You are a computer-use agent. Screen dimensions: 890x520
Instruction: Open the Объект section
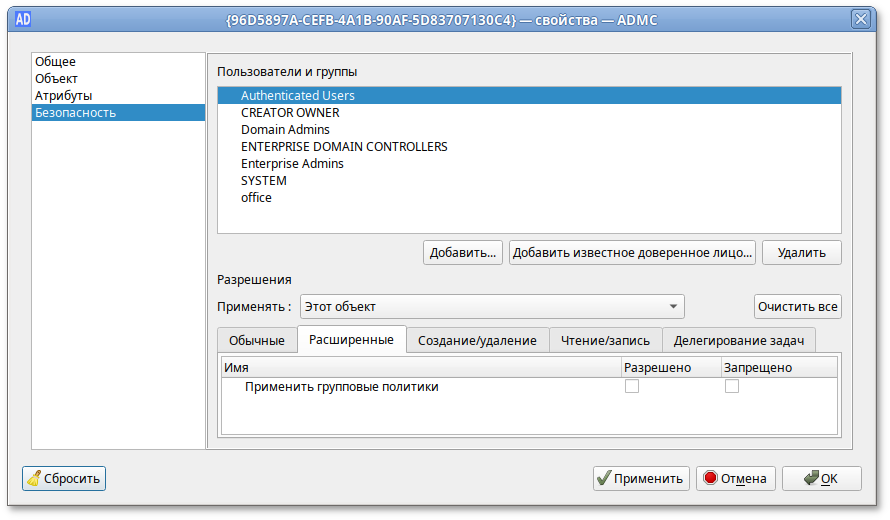pyautogui.click(x=118, y=78)
